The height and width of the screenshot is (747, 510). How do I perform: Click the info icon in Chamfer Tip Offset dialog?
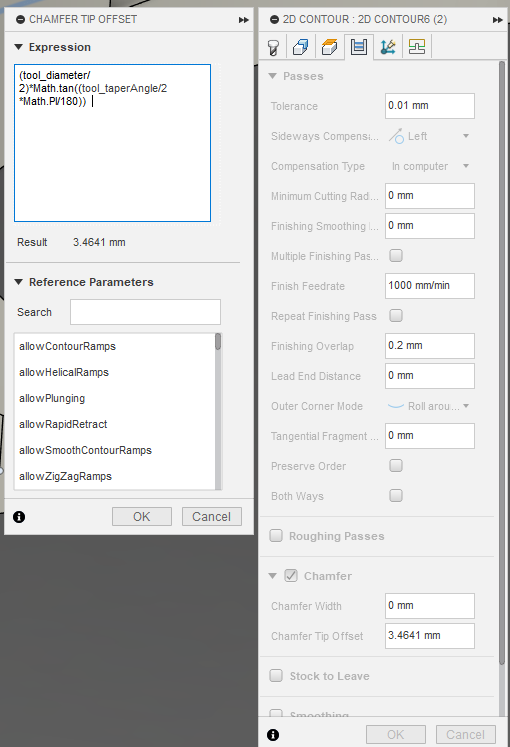point(19,517)
